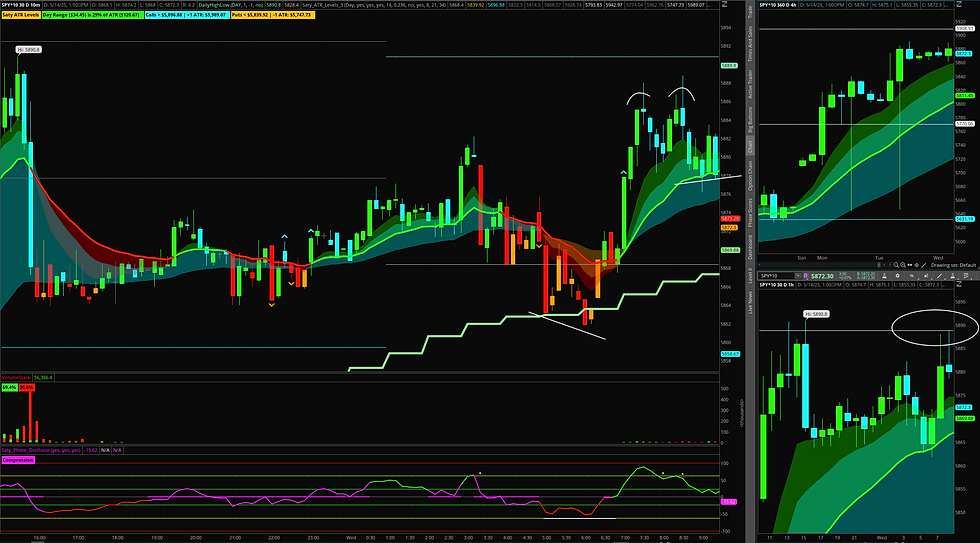Screen dimensions: 980x543
Task: Open chart settings gear in 1h toolbar
Action: [898, 276]
